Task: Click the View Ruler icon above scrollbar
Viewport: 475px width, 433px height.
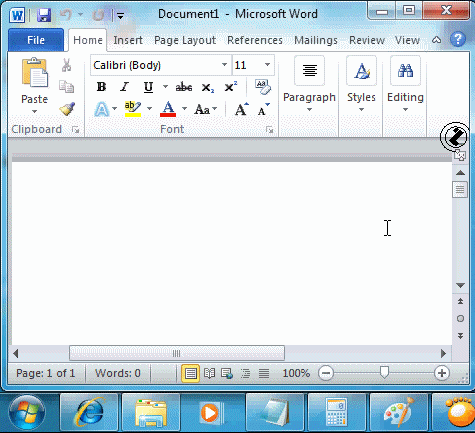Action: (x=460, y=156)
